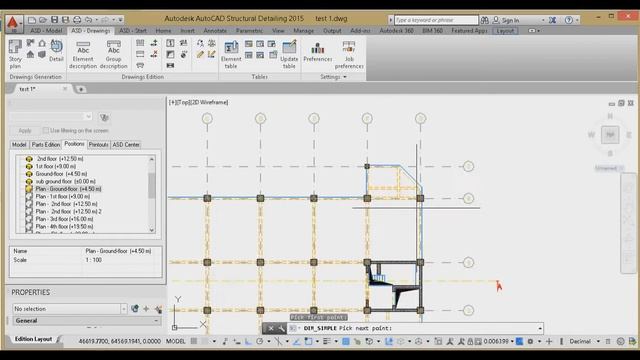Click the command line customize wrench icon

pos(281,328)
